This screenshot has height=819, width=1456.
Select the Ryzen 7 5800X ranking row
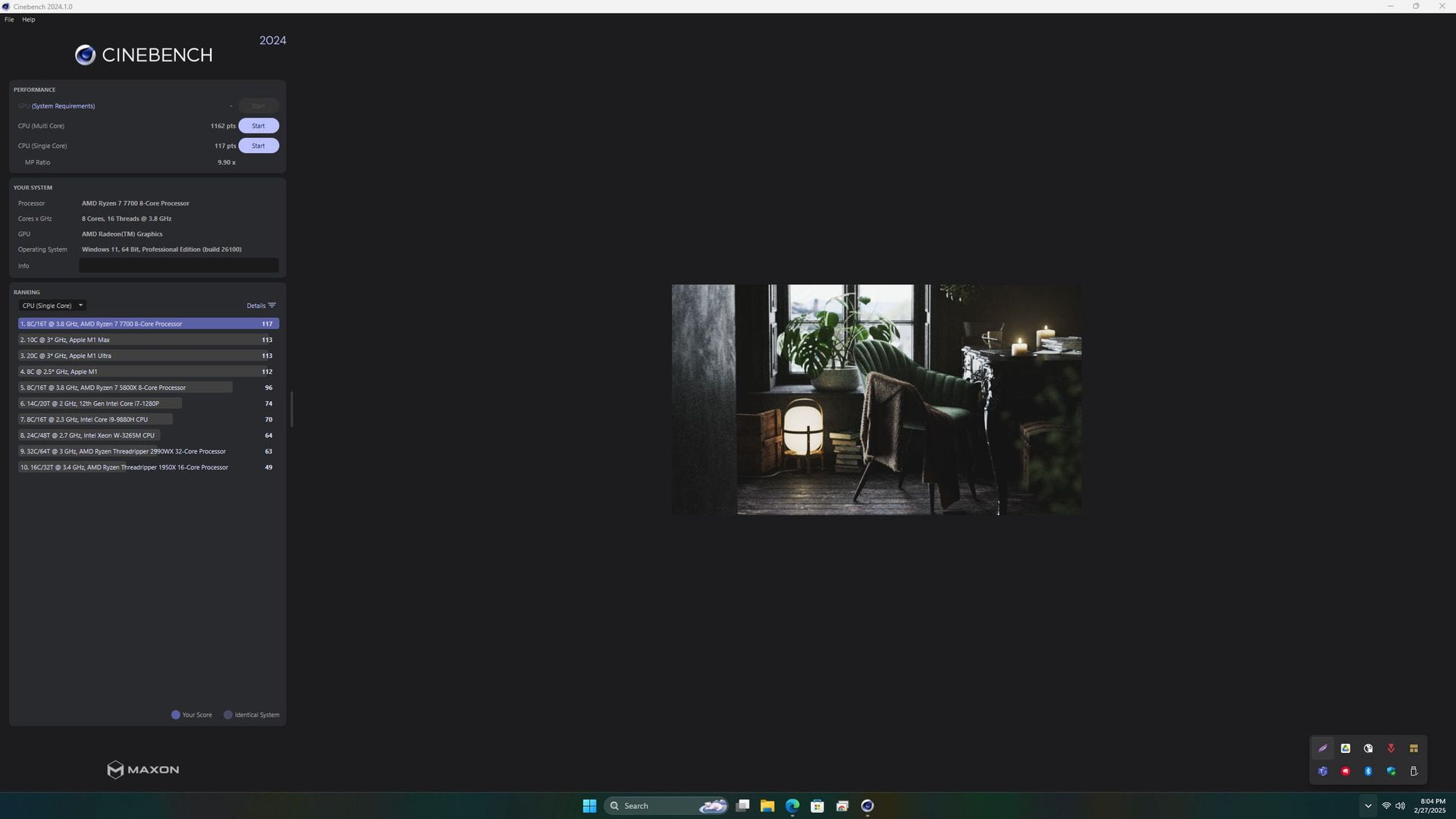coord(149,388)
